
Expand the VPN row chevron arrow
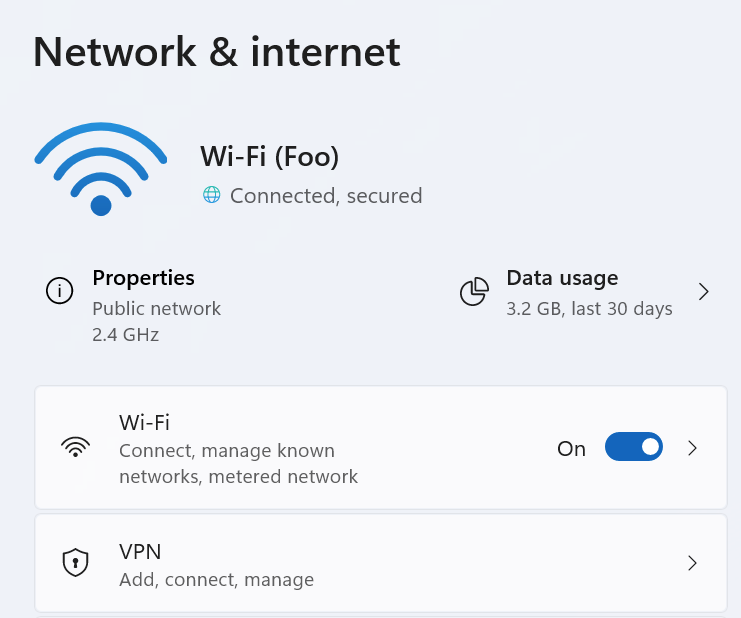click(692, 563)
